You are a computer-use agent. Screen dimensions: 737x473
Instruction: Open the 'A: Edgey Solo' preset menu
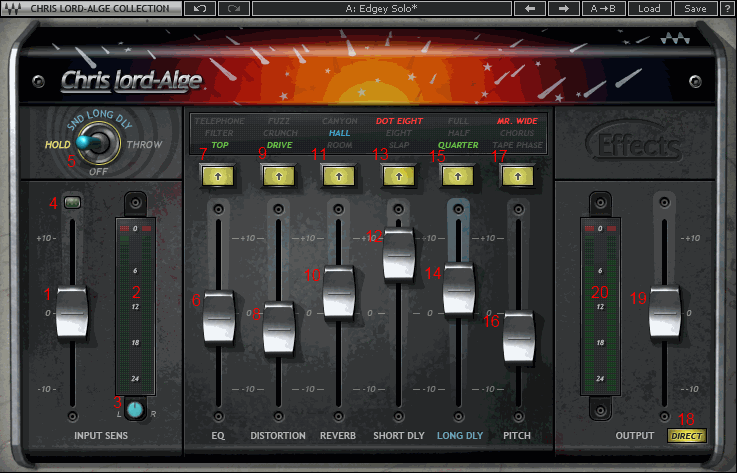pyautogui.click(x=381, y=8)
